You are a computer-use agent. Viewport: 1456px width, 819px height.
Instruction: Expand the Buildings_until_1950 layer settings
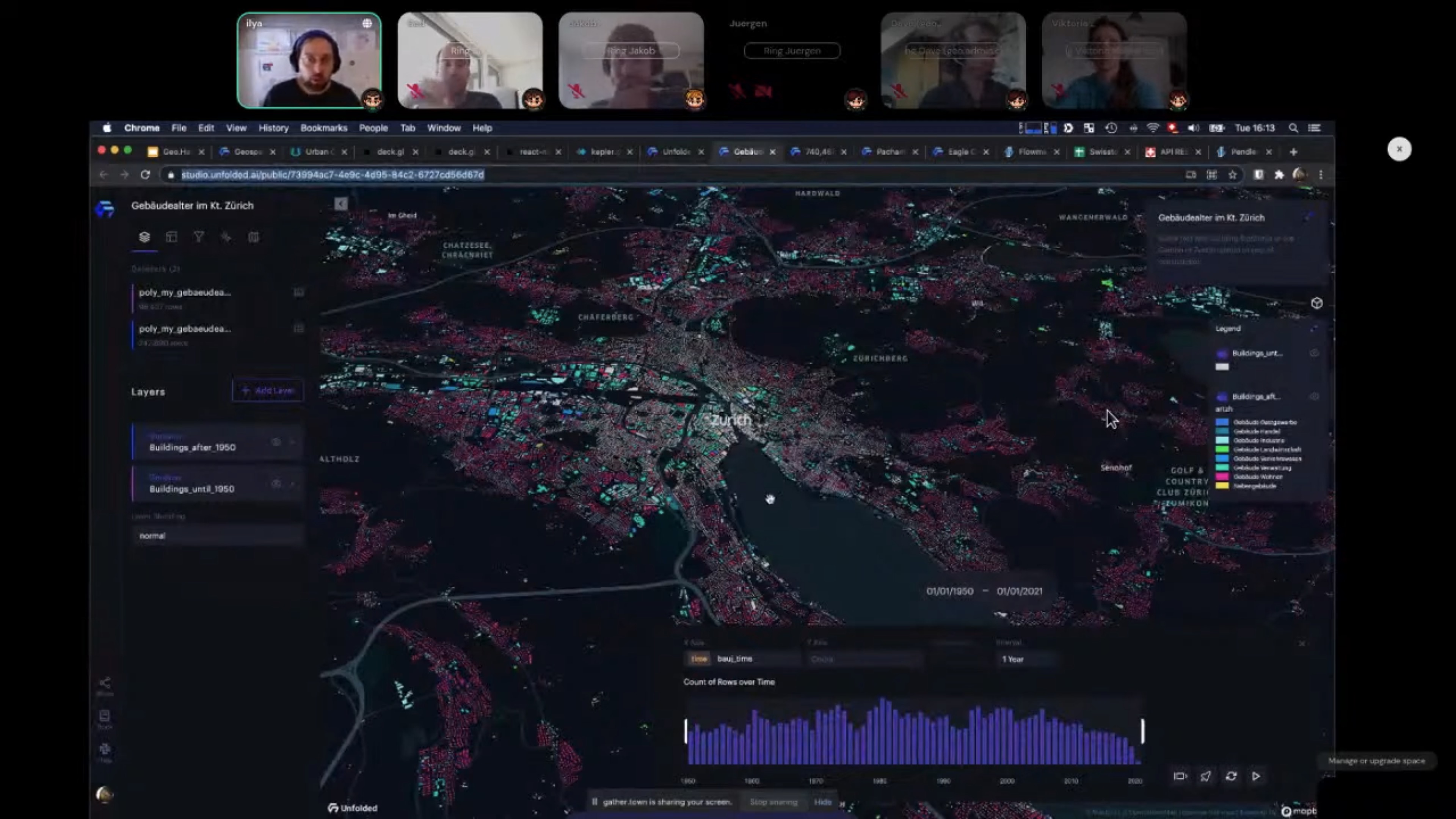293,484
